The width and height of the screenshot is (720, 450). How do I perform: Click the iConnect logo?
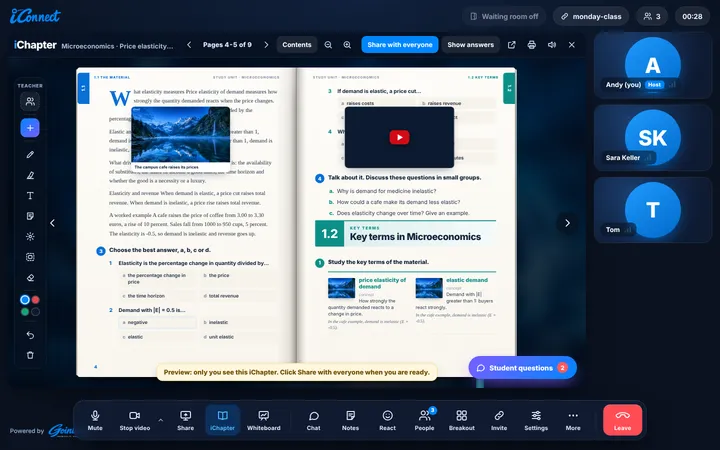click(35, 16)
